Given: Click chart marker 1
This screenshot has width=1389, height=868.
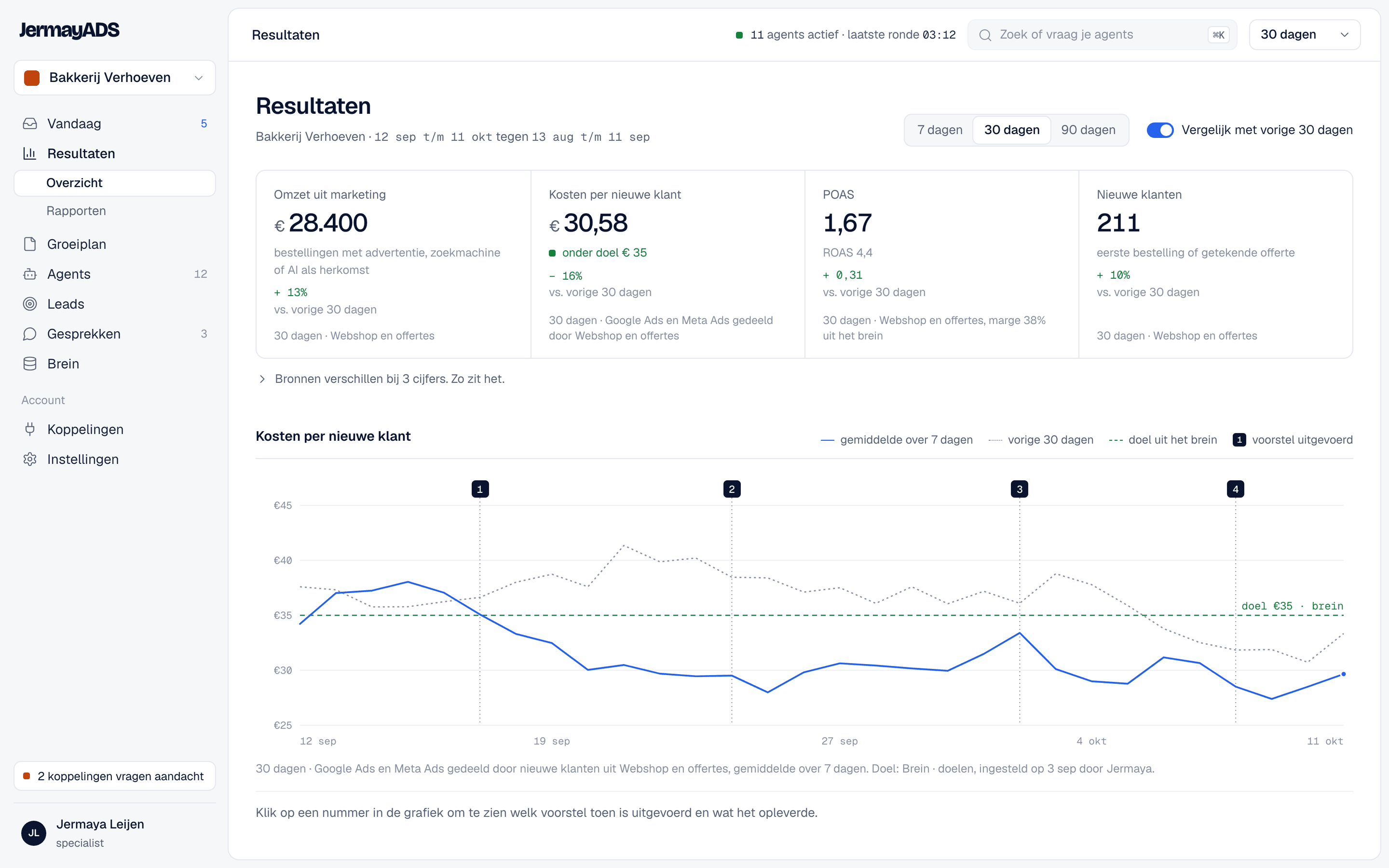Looking at the screenshot, I should pyautogui.click(x=480, y=489).
